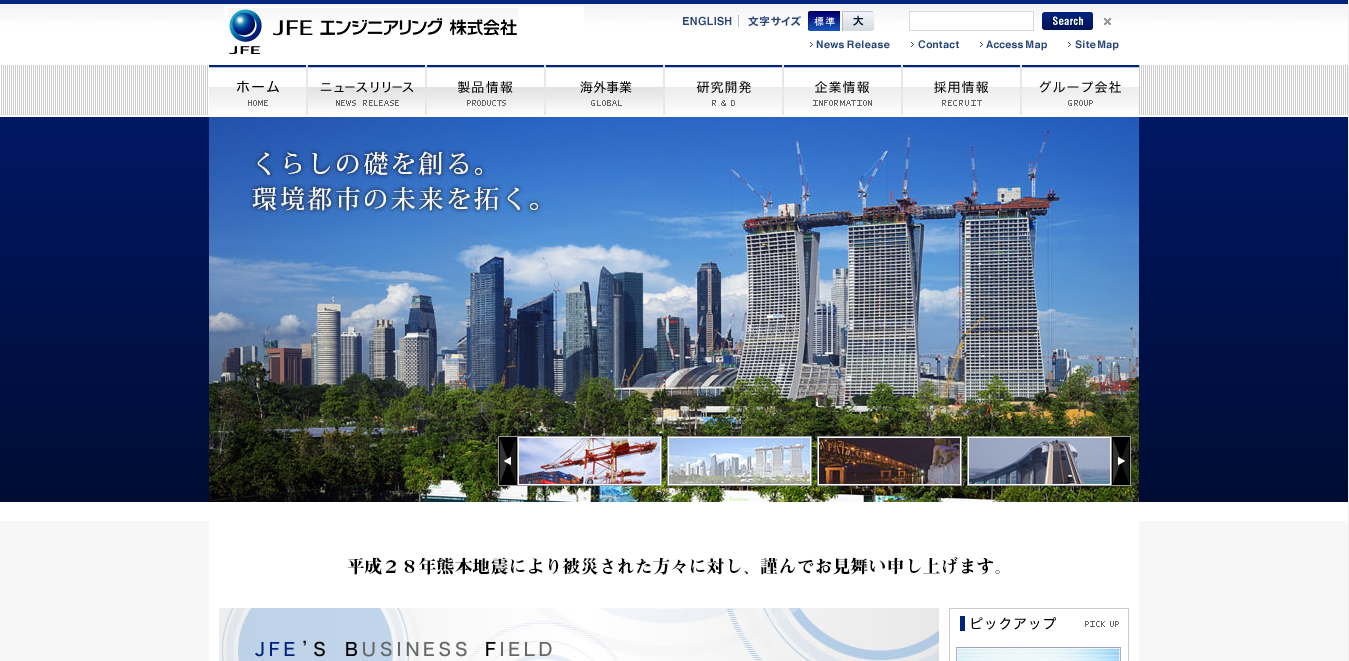1349x661 pixels.
Task: Click the previous slide arrow in carousel
Action: [508, 461]
